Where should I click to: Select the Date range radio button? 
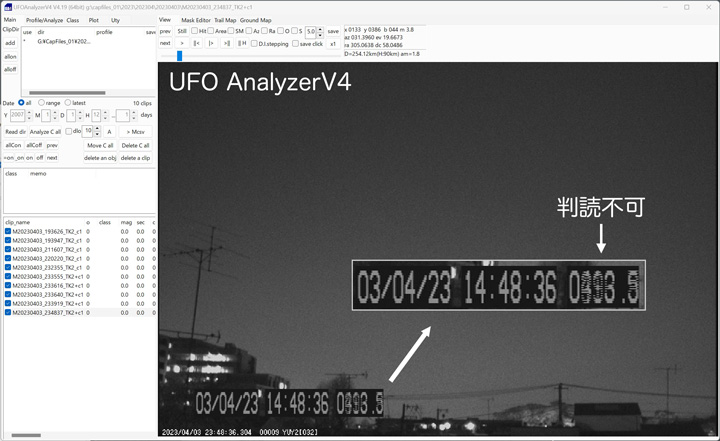pyautogui.click(x=41, y=102)
